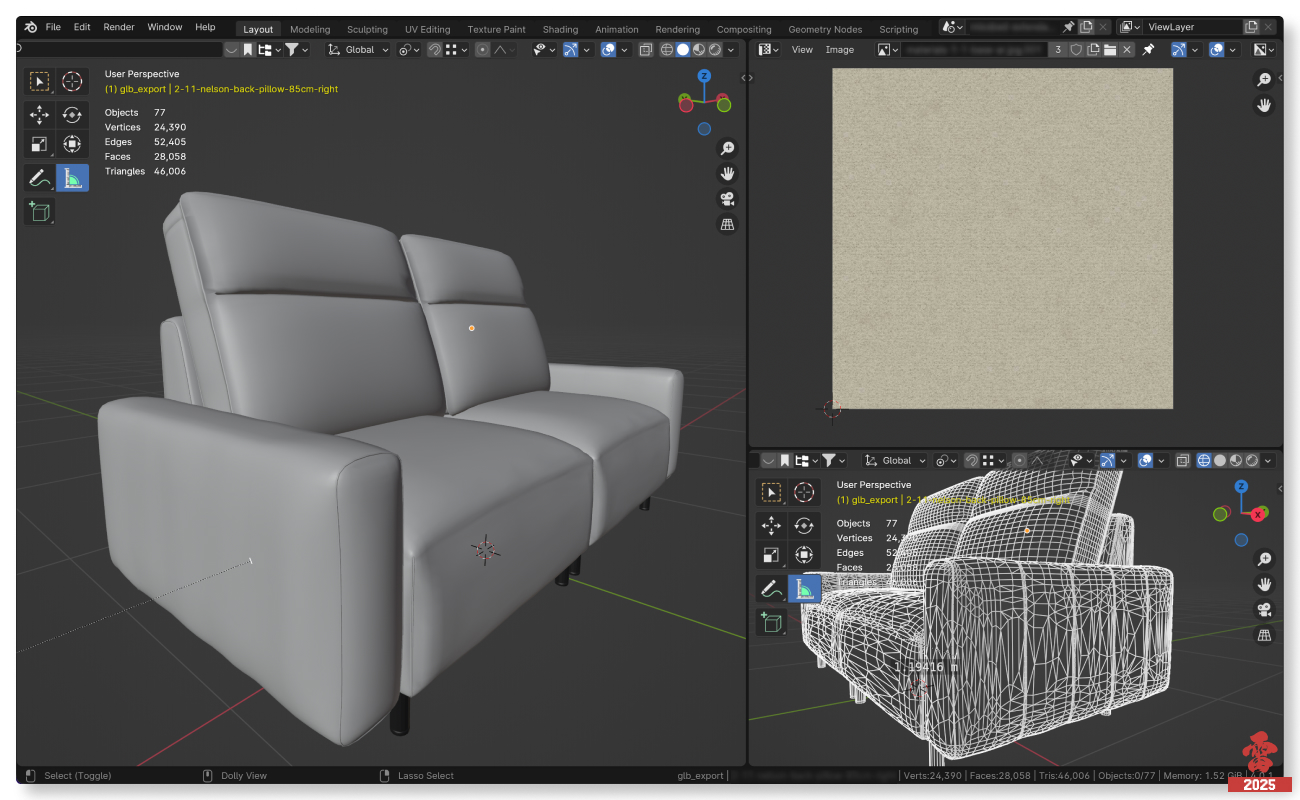1300x800 pixels.
Task: Expand the shading options arrow in the small viewport
Action: click(1268, 461)
